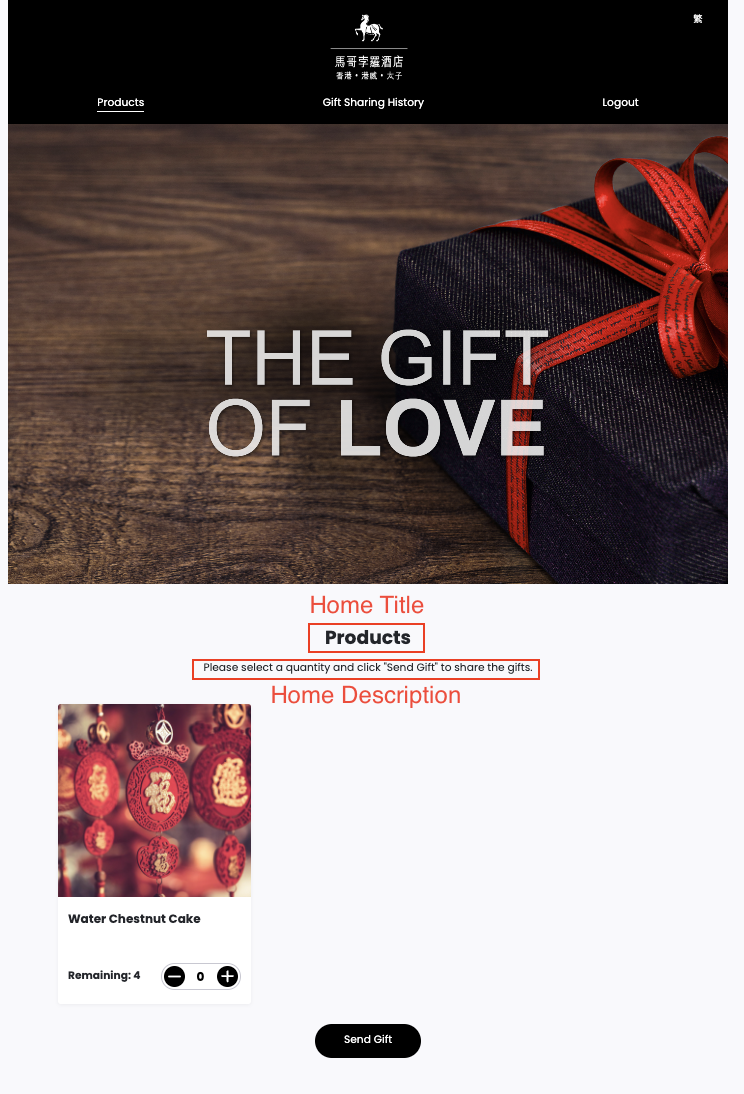Click the Send Gift instruction description text

367,668
